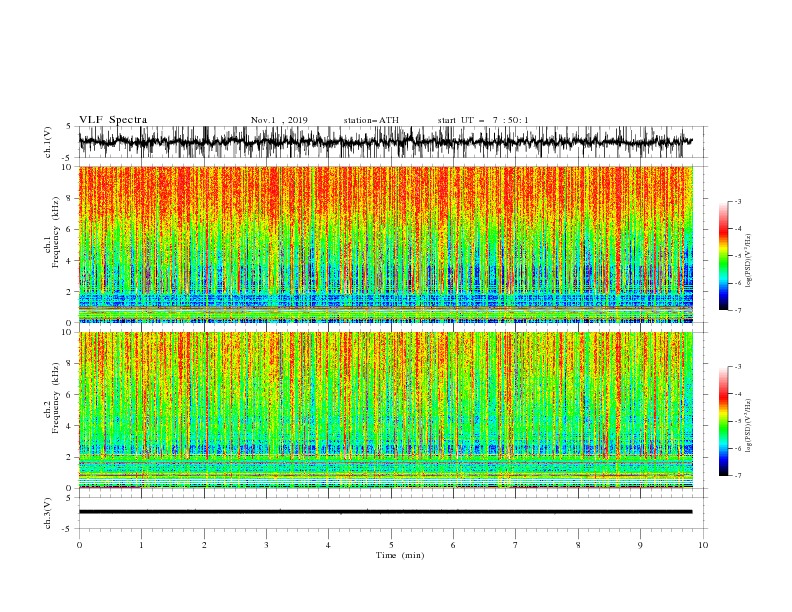The image size is (792, 612).
Task: Click the "-3" label on ch.2 color scale
Action: click(737, 367)
